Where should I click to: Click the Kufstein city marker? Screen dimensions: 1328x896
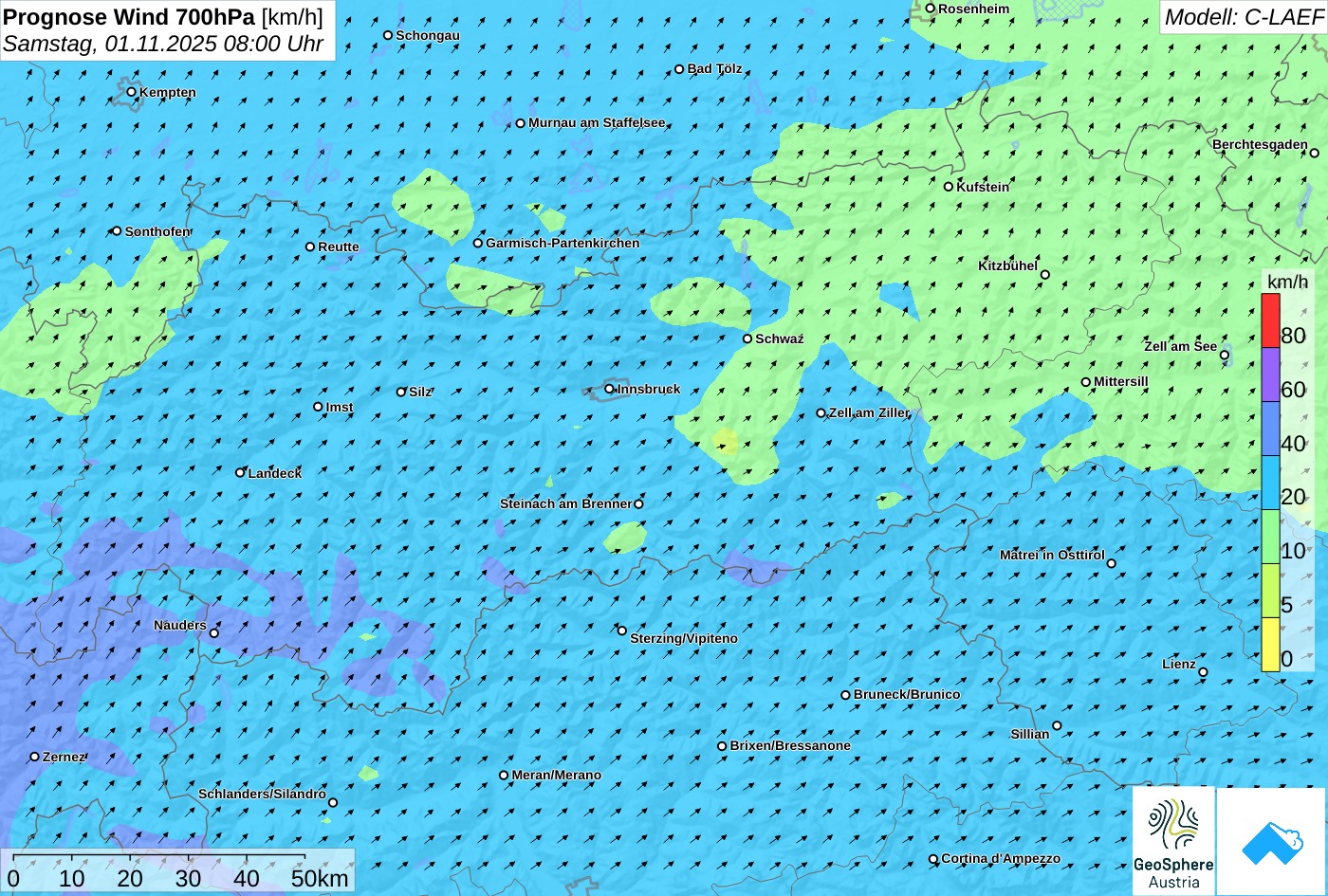(x=948, y=187)
